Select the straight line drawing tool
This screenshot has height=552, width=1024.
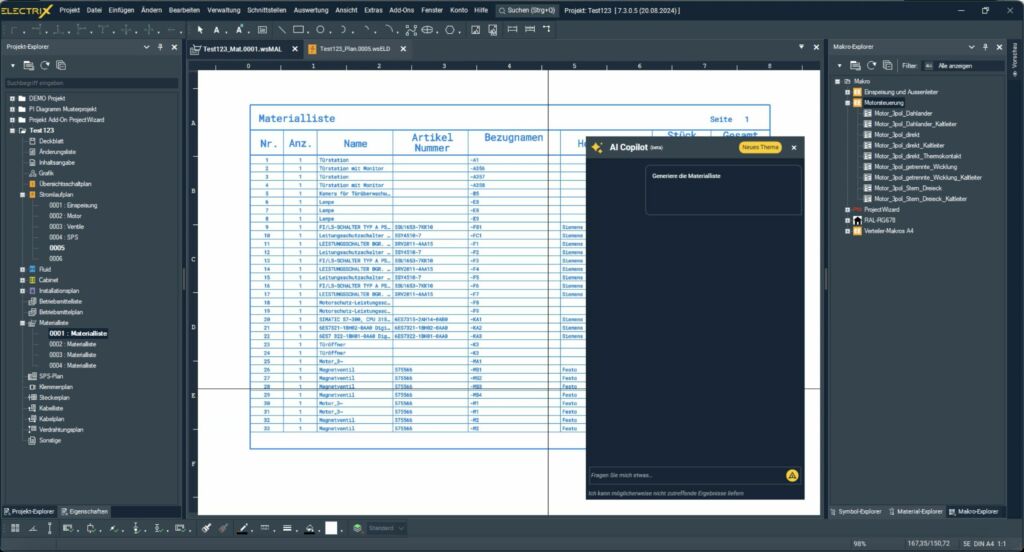[282, 30]
